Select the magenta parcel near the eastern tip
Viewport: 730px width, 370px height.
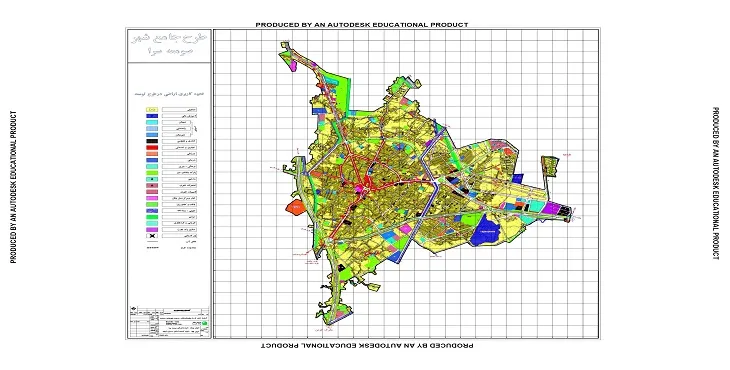[x=553, y=208]
